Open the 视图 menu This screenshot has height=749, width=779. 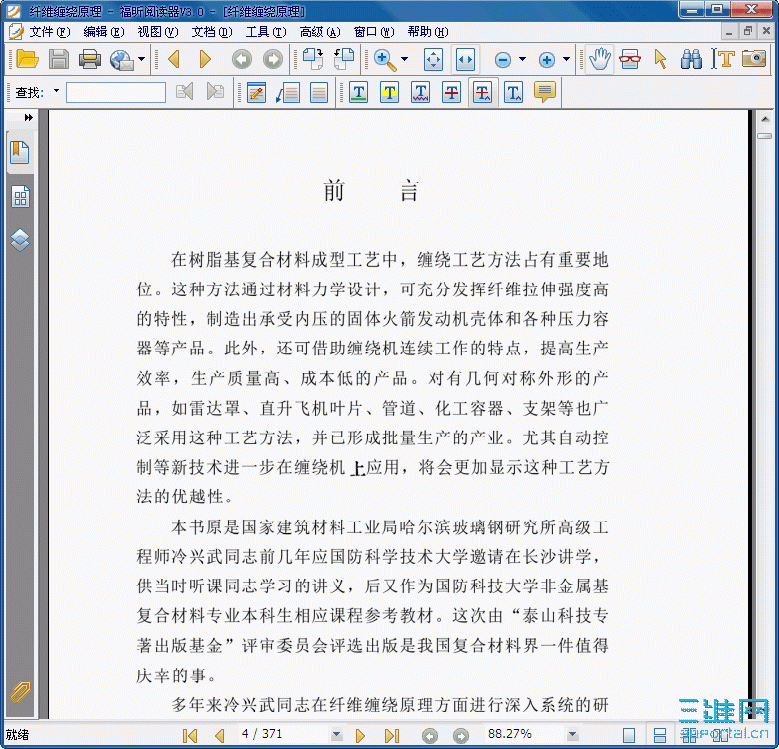(x=157, y=32)
